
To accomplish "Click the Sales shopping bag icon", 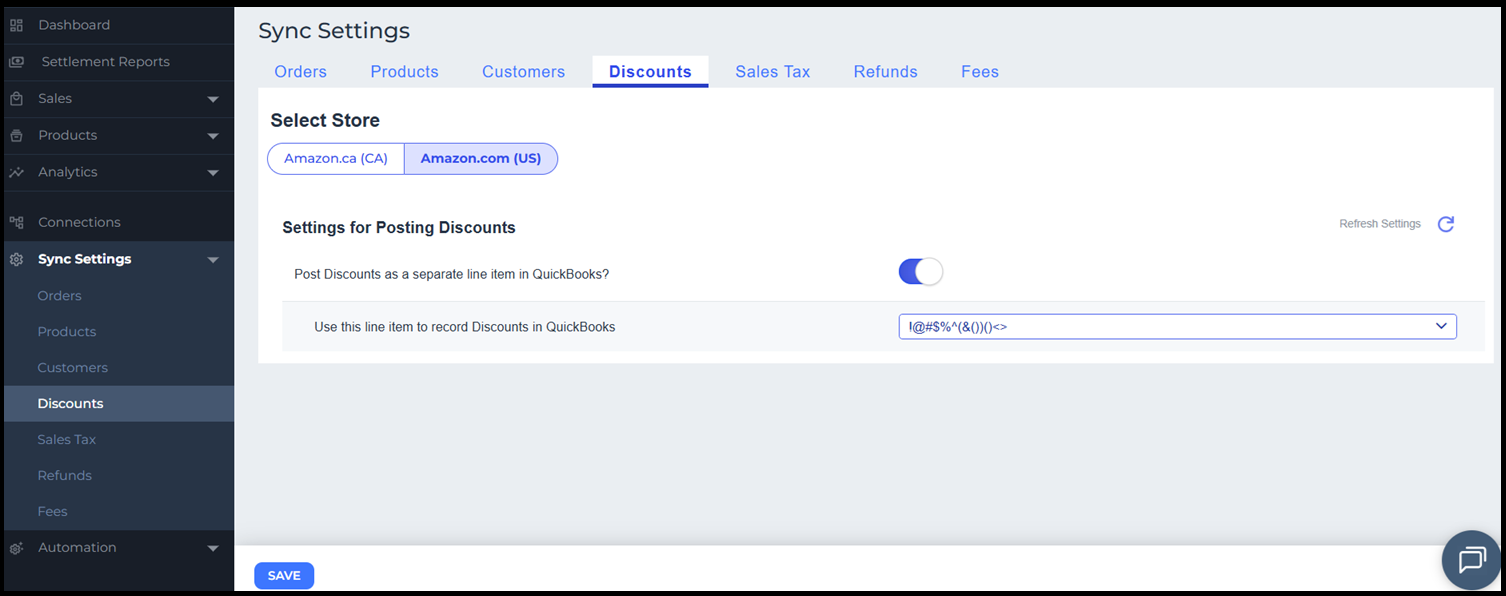I will (16, 99).
